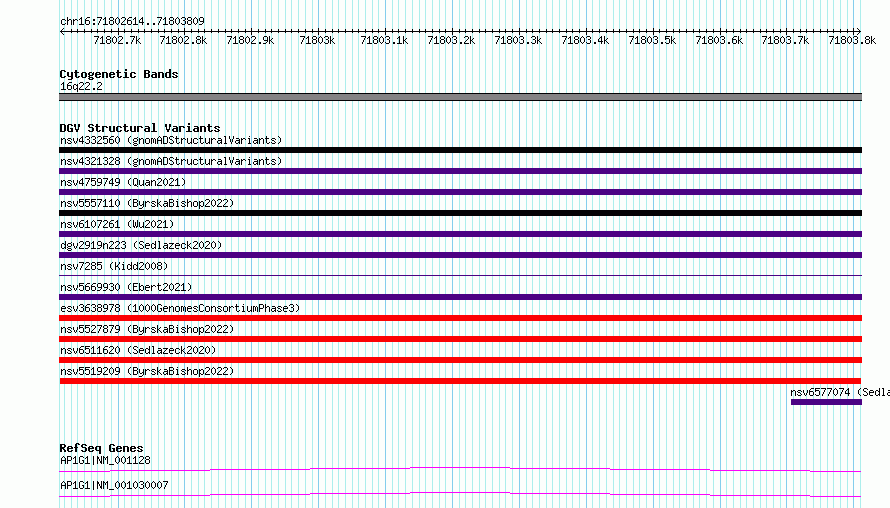Click the right arrowhead of the ruler
890x508 pixels.
coord(859,31)
